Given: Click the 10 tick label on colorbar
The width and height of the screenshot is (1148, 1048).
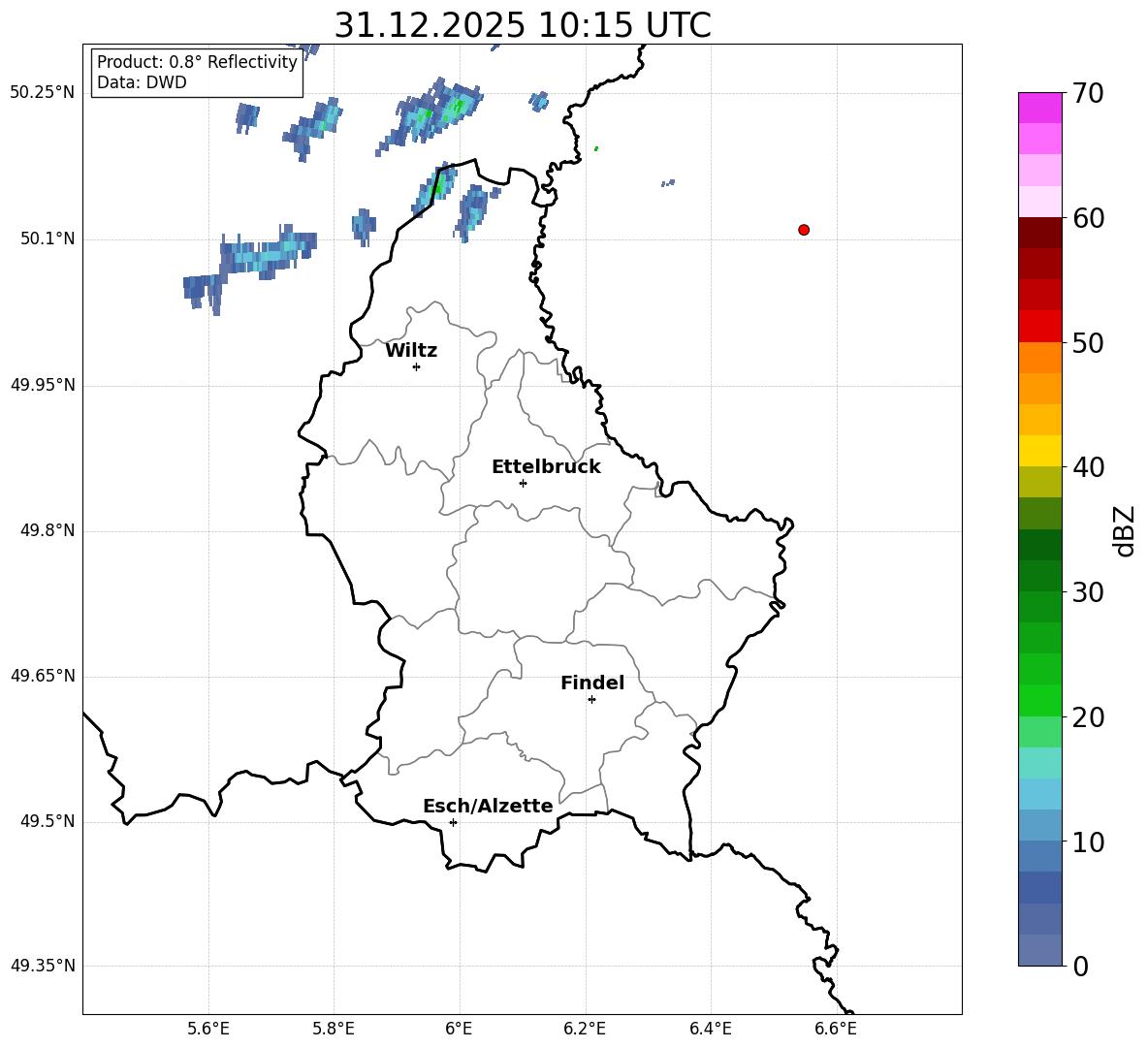Looking at the screenshot, I should (1089, 842).
